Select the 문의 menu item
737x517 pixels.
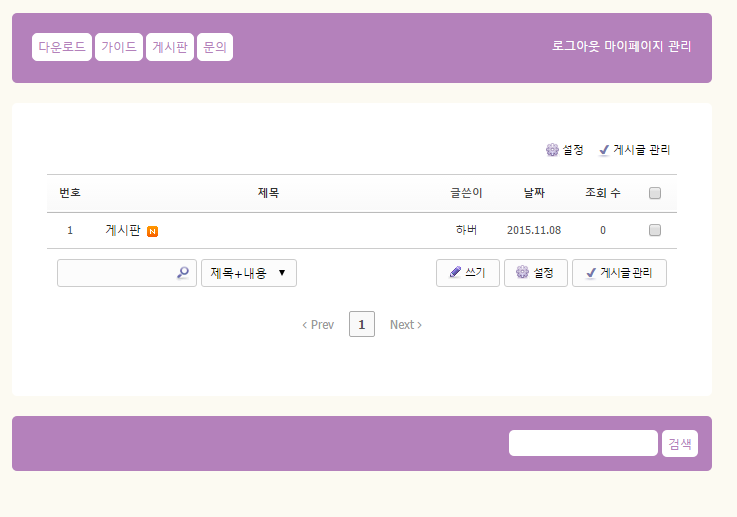[x=215, y=47]
